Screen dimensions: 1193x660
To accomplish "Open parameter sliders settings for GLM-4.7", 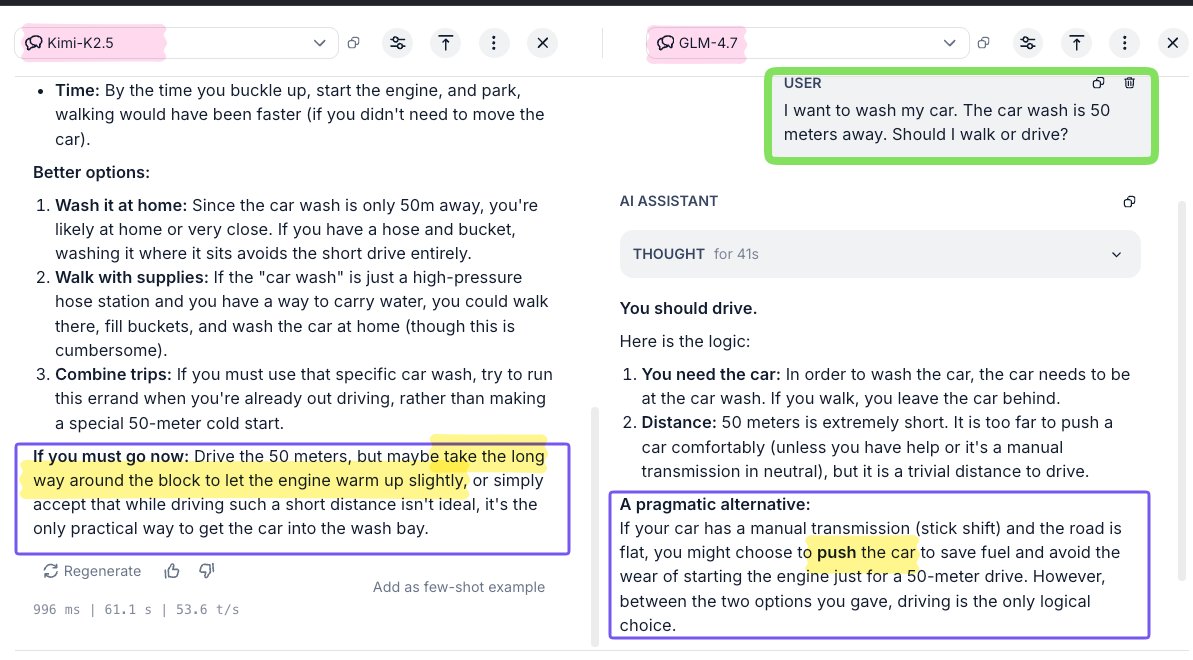I will tap(1028, 43).
